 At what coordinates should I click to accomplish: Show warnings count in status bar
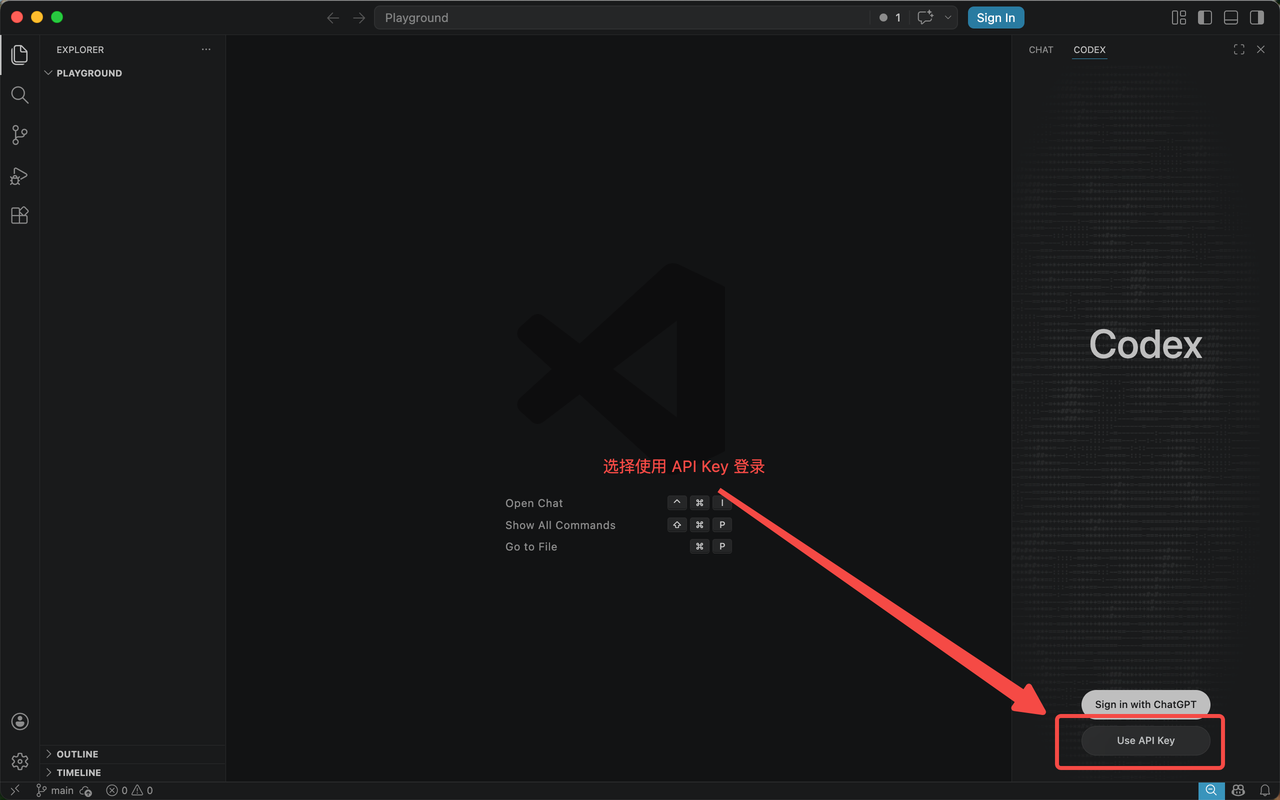(142, 791)
